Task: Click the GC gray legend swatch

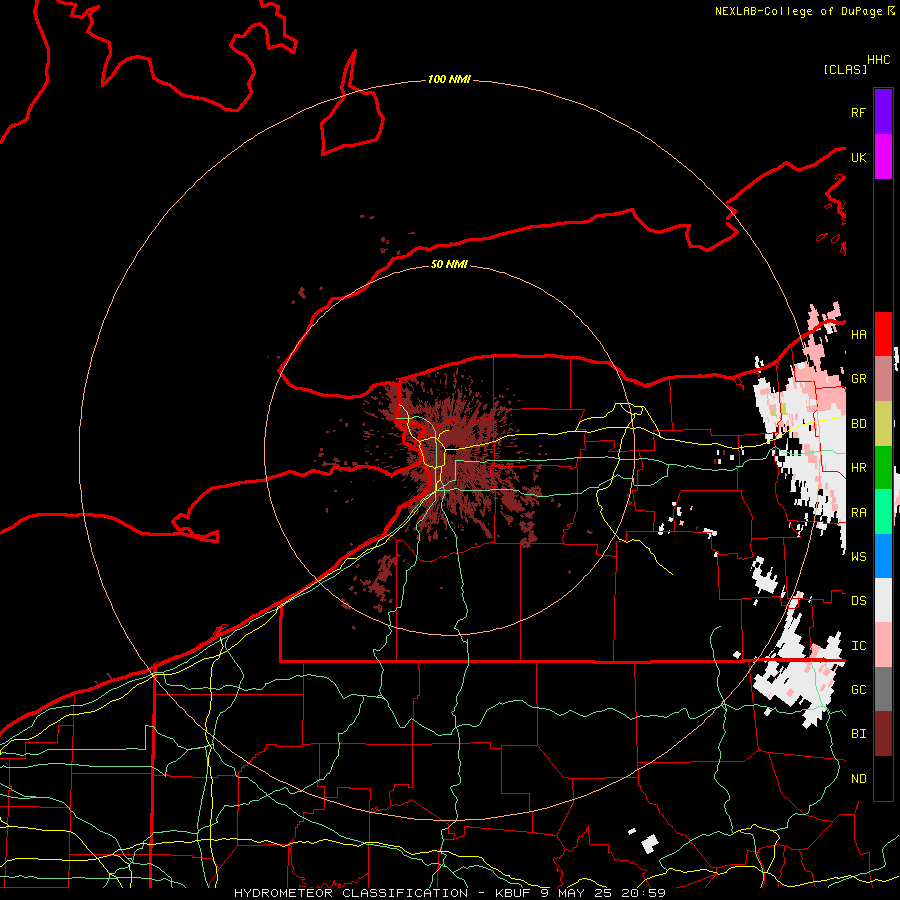Action: (x=883, y=689)
